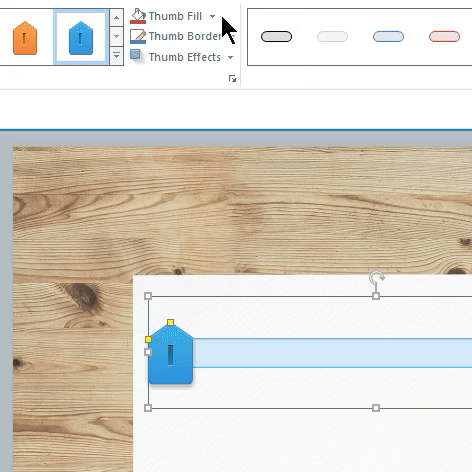Viewport: 472px width, 472px height.
Task: Select the orange thumb style thumbnail
Action: point(25,38)
